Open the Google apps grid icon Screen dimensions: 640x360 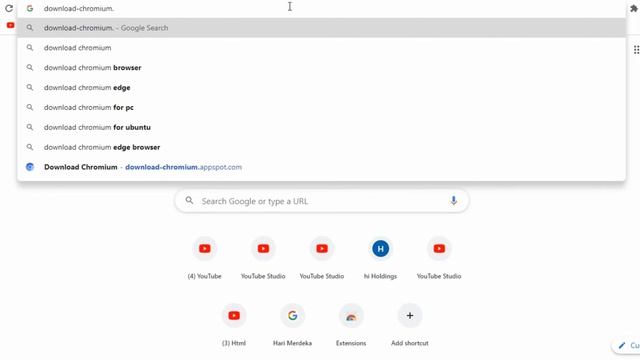tap(636, 50)
